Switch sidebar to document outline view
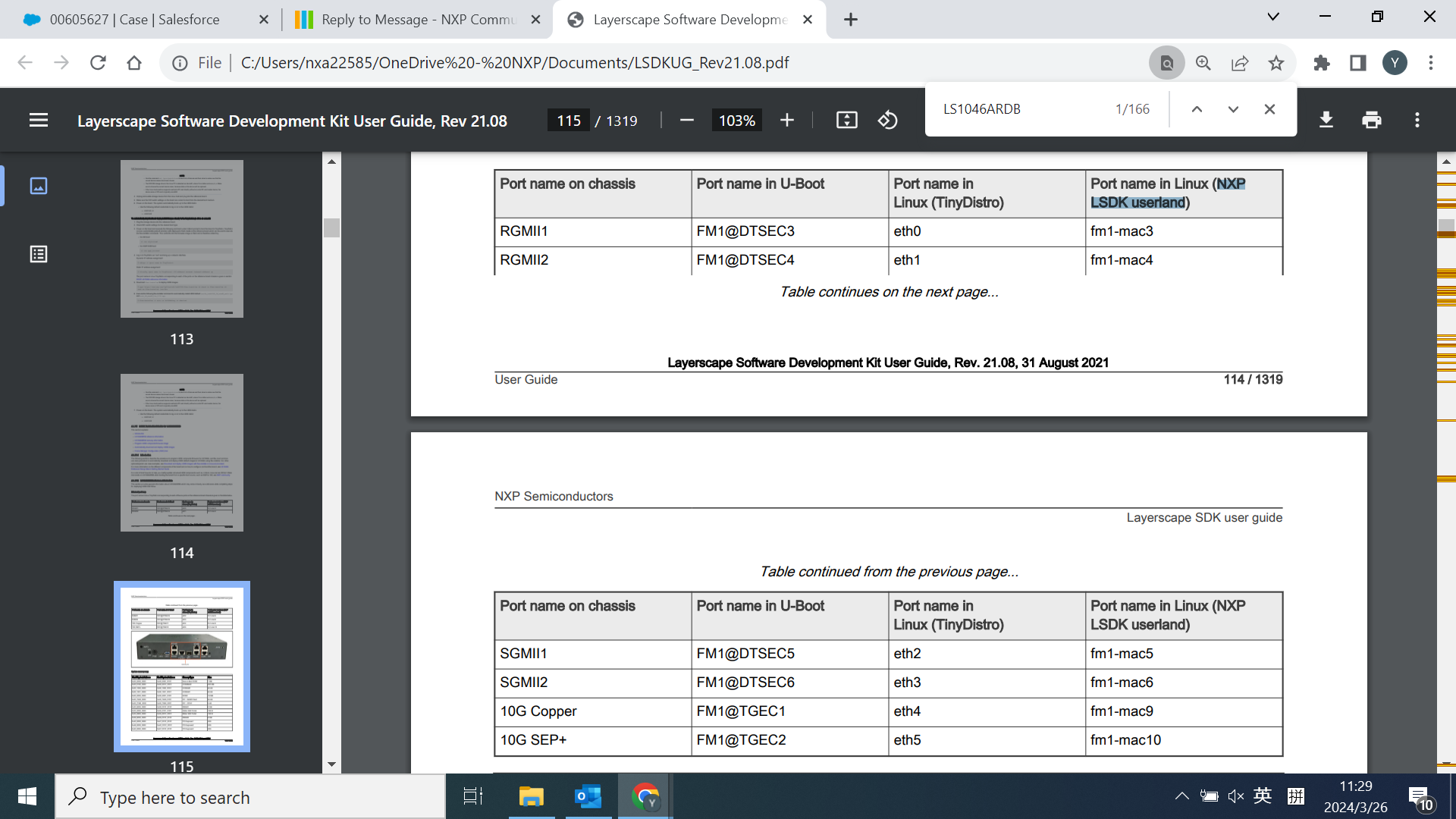Viewport: 1456px width, 819px height. pos(39,254)
